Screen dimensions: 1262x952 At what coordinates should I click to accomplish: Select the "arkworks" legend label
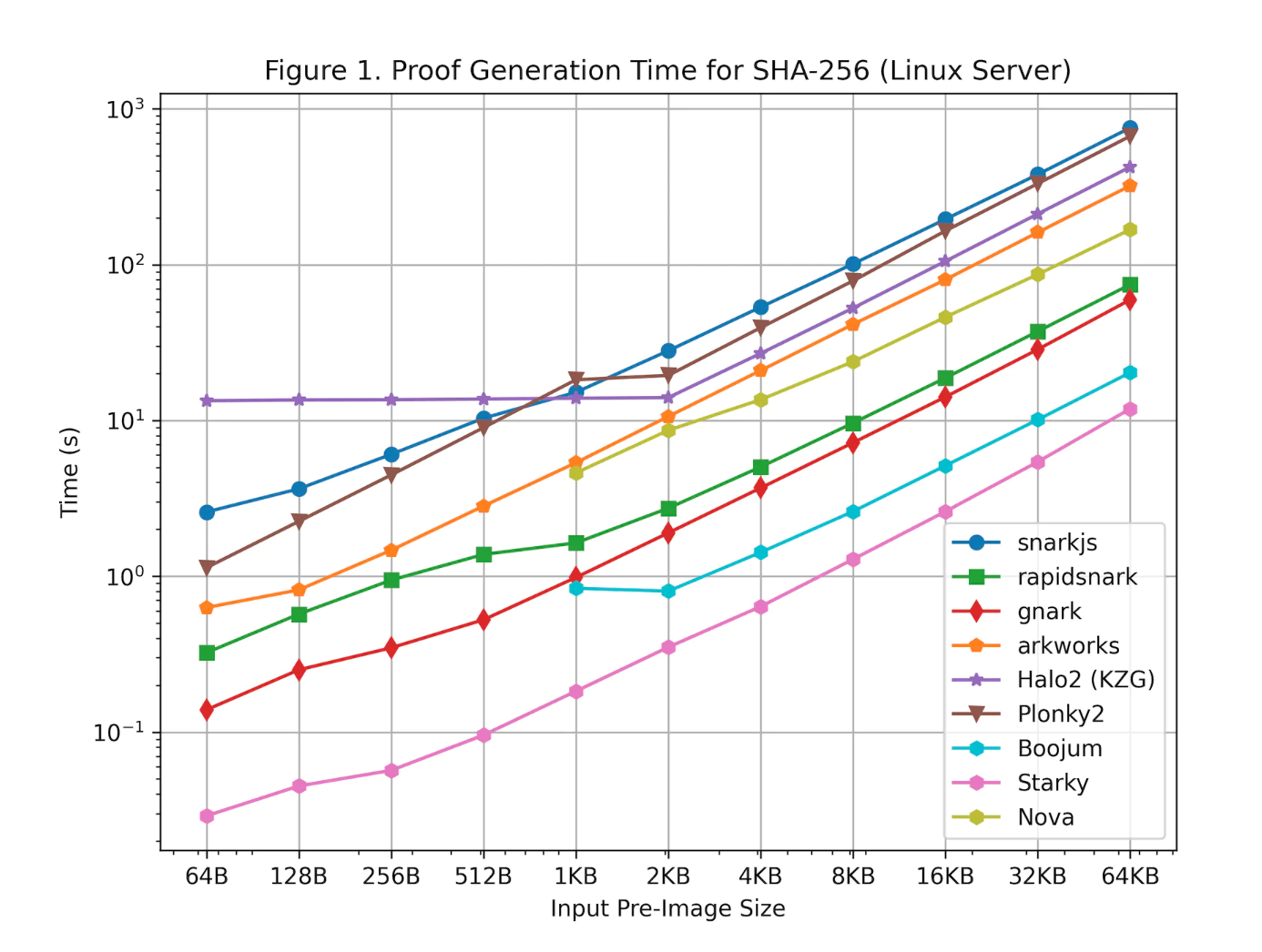[1068, 645]
